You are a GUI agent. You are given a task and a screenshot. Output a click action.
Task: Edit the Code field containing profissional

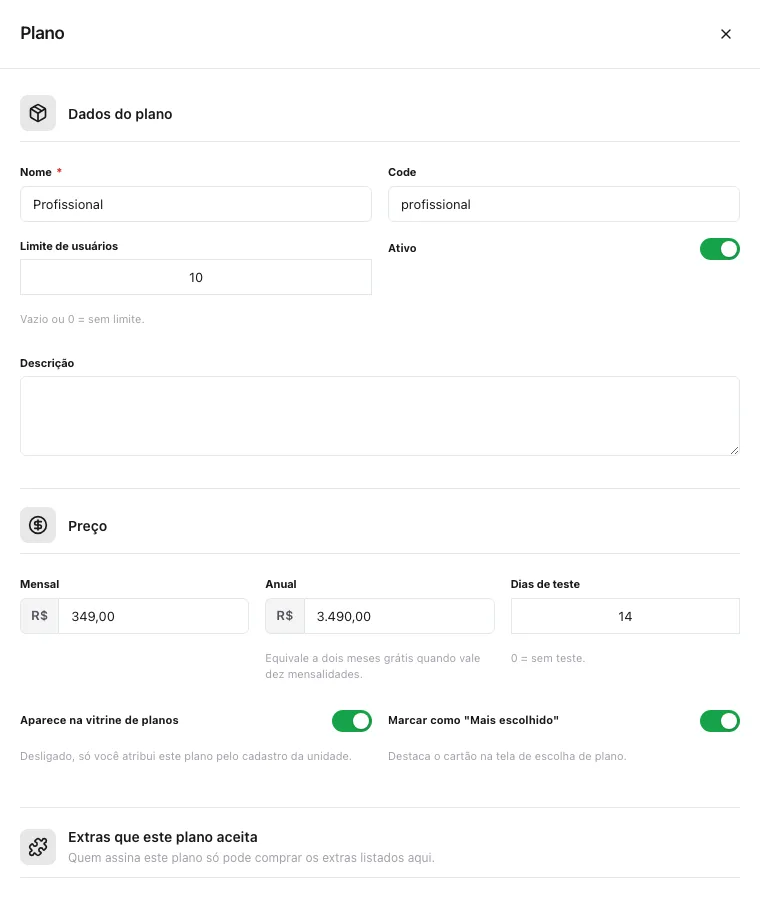click(564, 204)
